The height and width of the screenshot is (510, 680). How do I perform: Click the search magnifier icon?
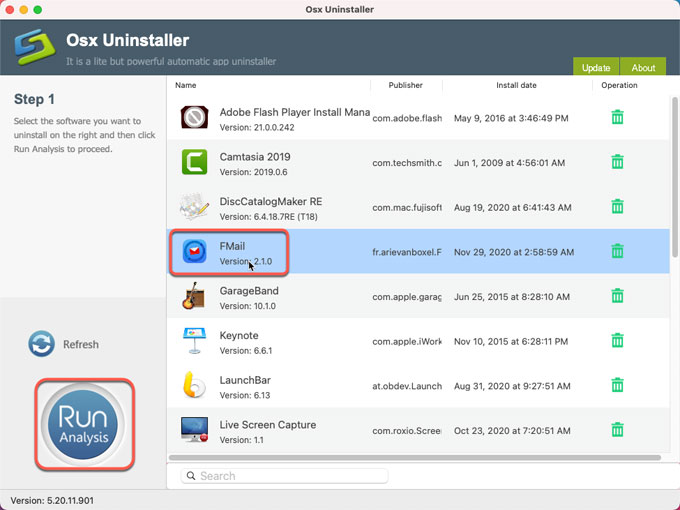(191, 476)
